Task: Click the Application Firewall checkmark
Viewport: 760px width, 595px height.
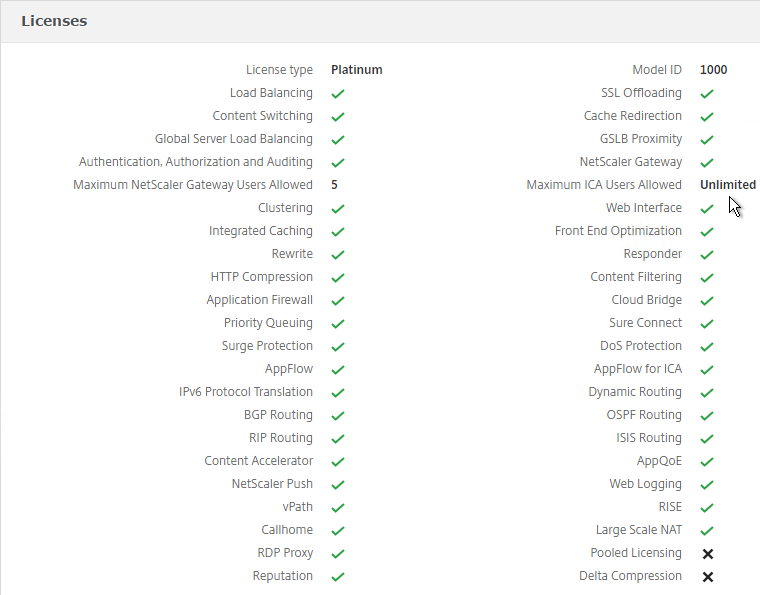Action: (338, 300)
